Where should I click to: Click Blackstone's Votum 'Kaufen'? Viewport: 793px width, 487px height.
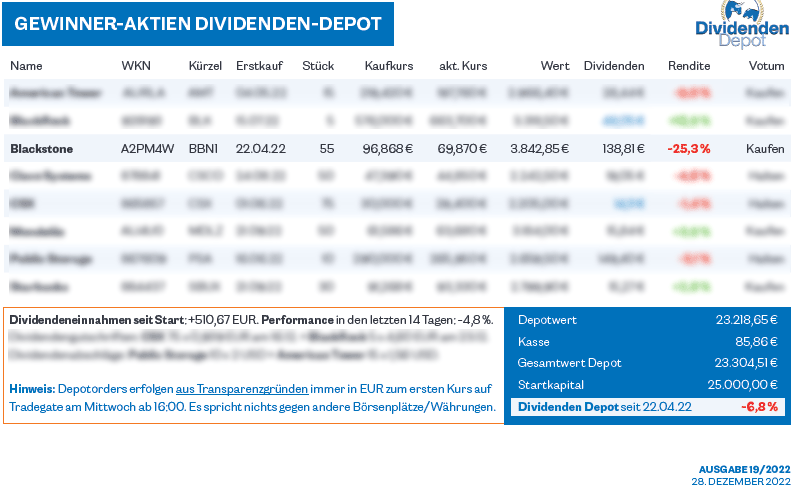(765, 149)
